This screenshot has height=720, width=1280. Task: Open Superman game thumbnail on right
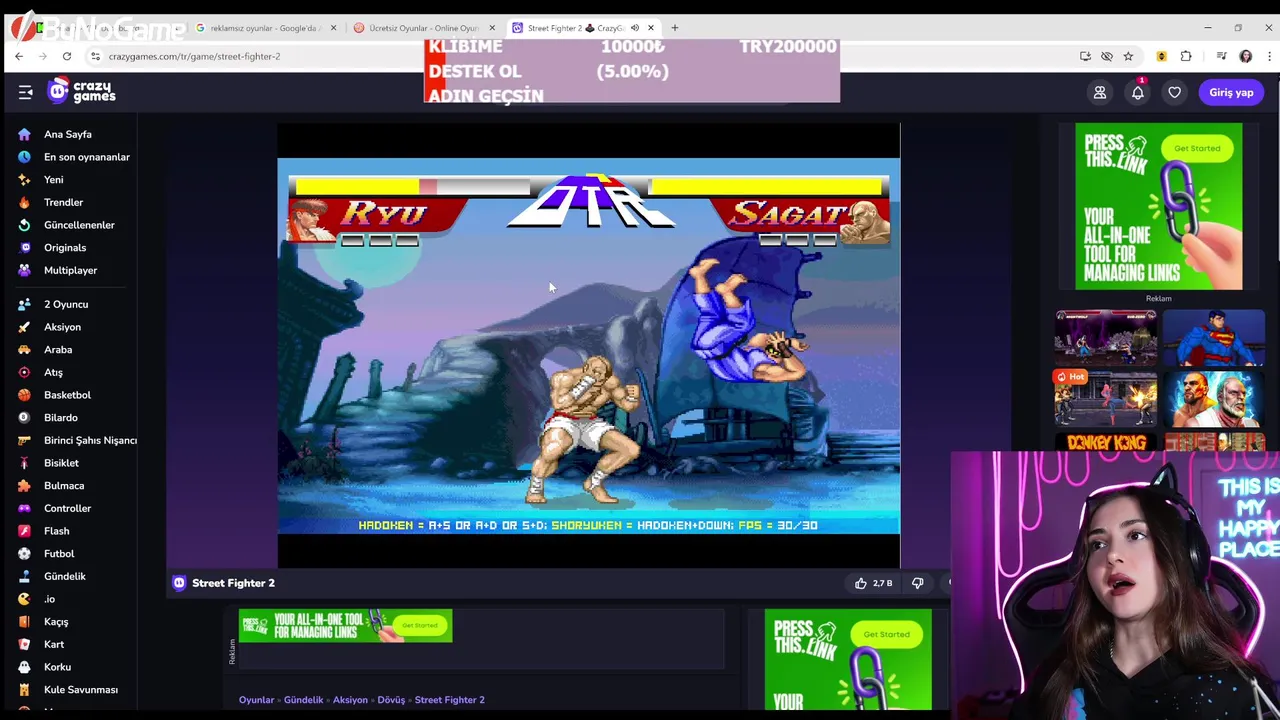pos(1214,338)
